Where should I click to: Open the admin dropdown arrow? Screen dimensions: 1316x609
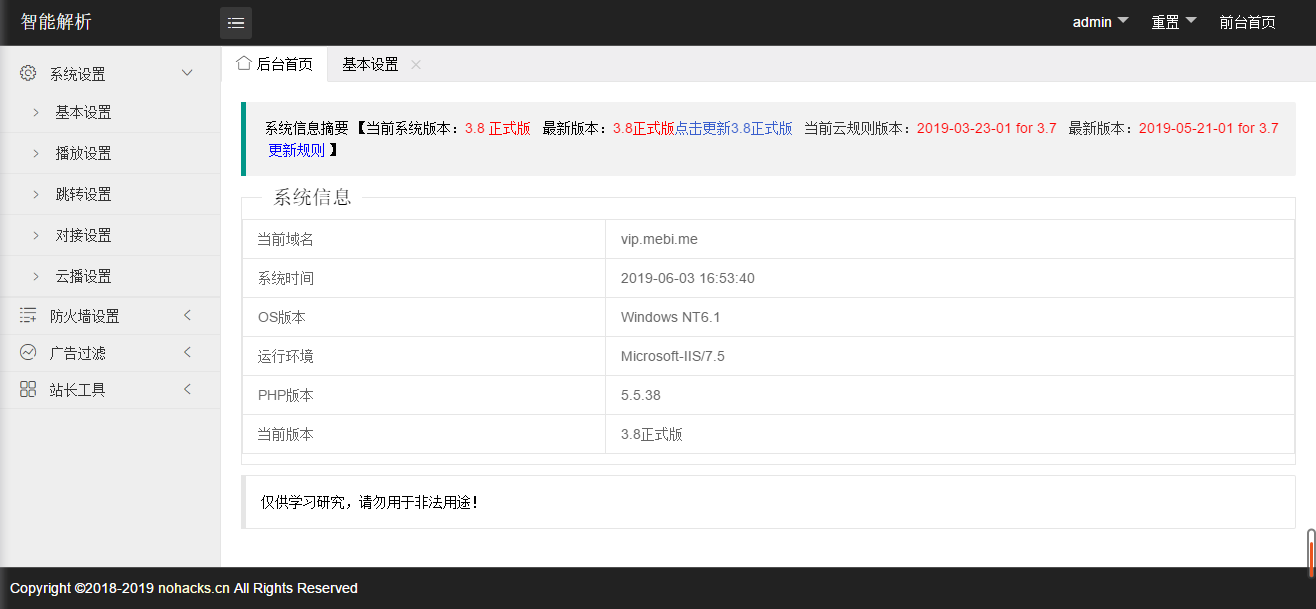pyautogui.click(x=1123, y=20)
